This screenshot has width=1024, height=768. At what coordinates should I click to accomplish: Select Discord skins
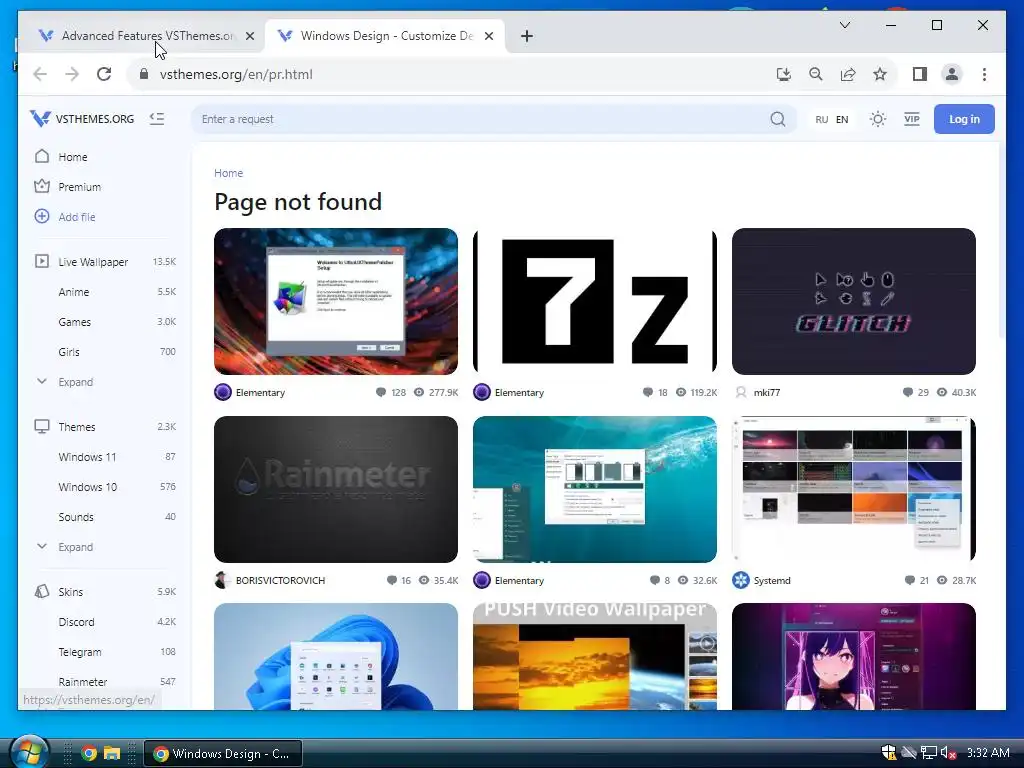pos(76,622)
